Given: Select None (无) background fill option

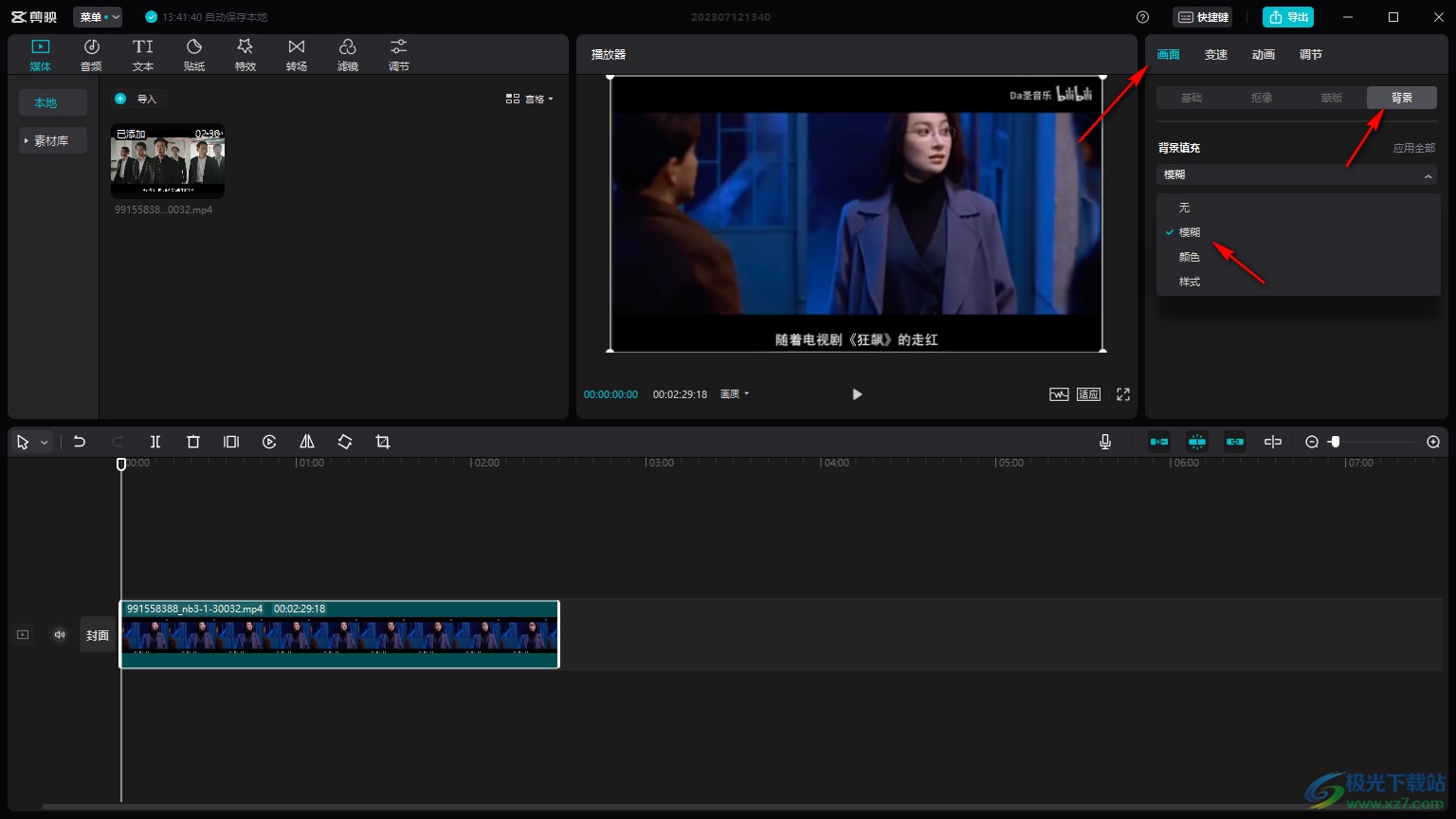Looking at the screenshot, I should 1298,207.
